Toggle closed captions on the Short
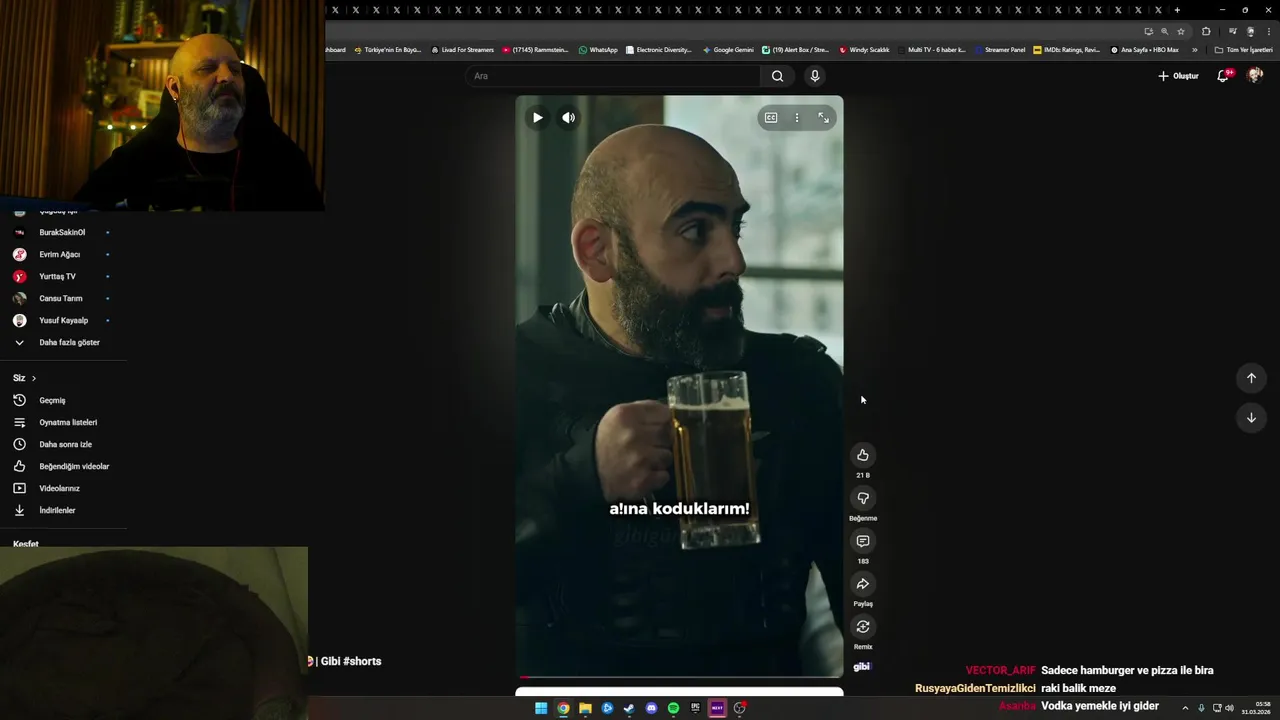Screen dimensions: 1280x720 pyautogui.click(x=771, y=118)
